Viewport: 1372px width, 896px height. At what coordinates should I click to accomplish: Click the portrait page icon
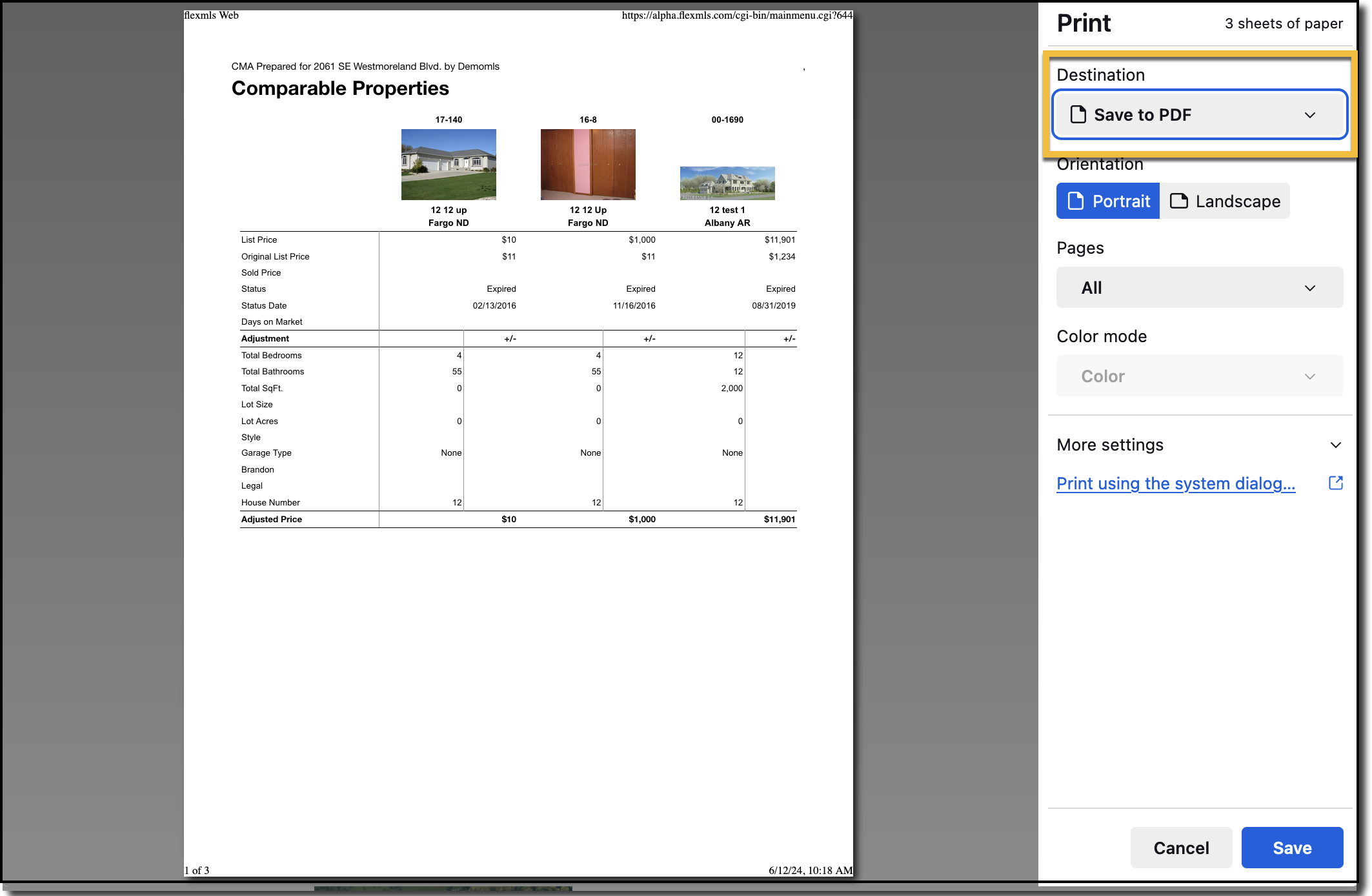click(1075, 201)
